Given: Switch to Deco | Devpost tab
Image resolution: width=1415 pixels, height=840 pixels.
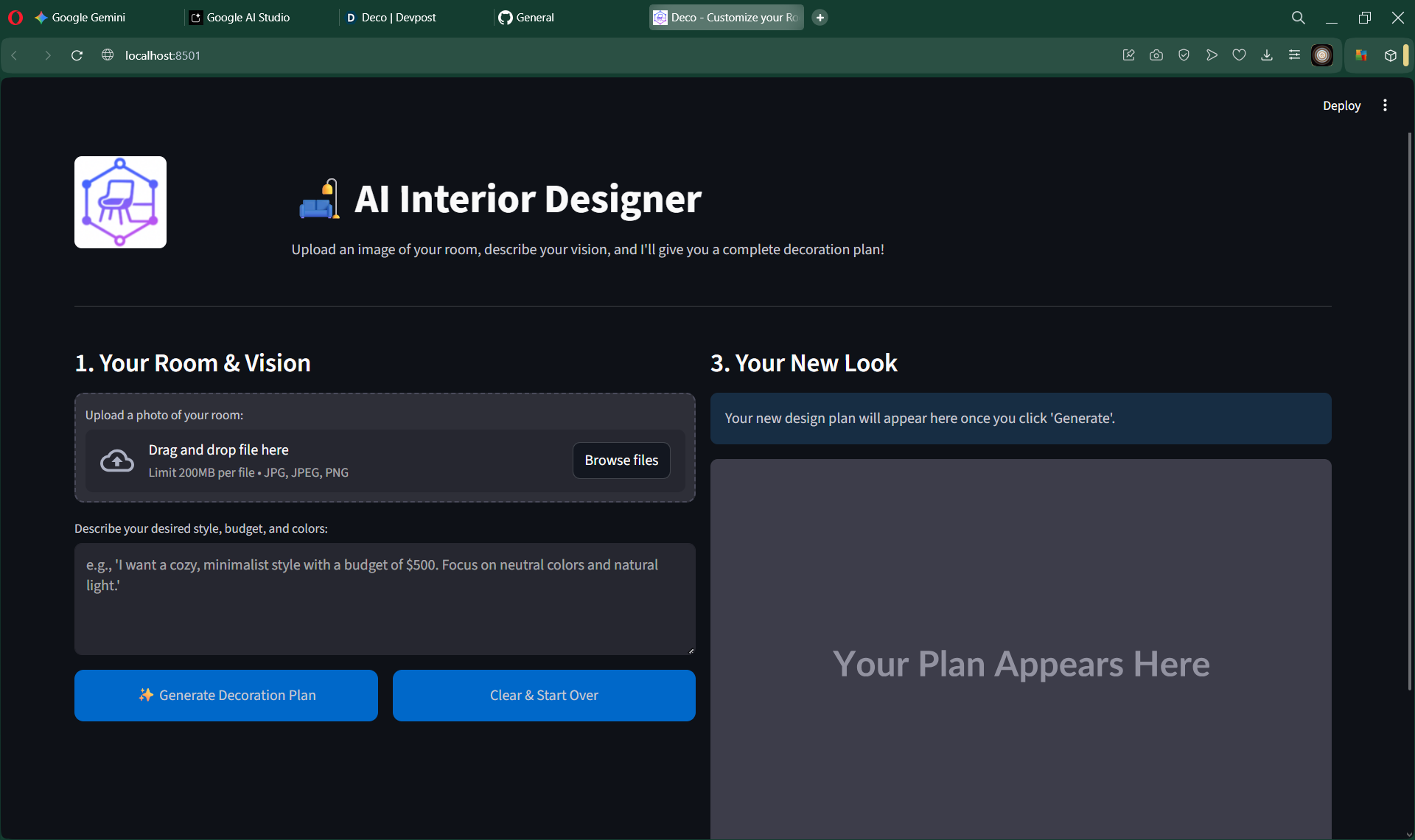Looking at the screenshot, I should [x=392, y=17].
